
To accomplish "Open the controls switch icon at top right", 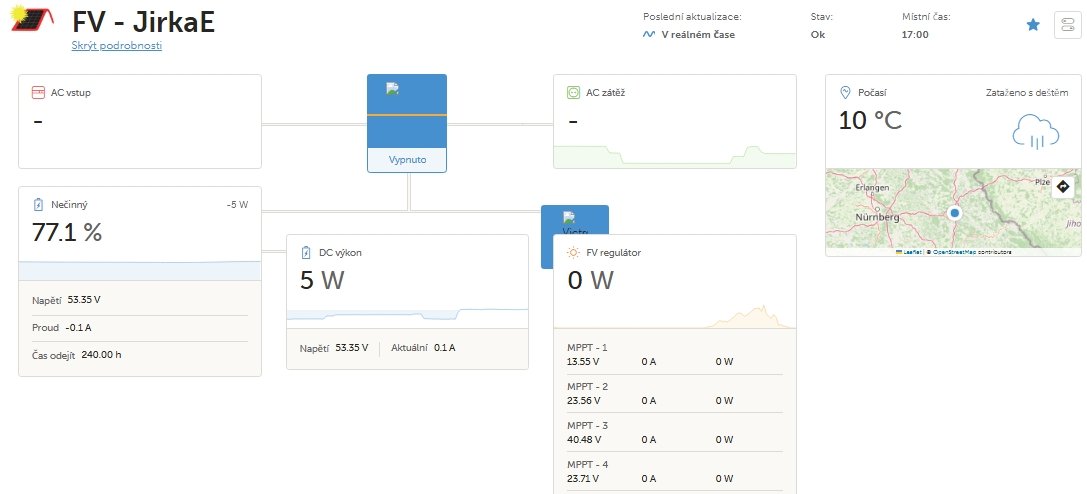I will click(x=1067, y=26).
